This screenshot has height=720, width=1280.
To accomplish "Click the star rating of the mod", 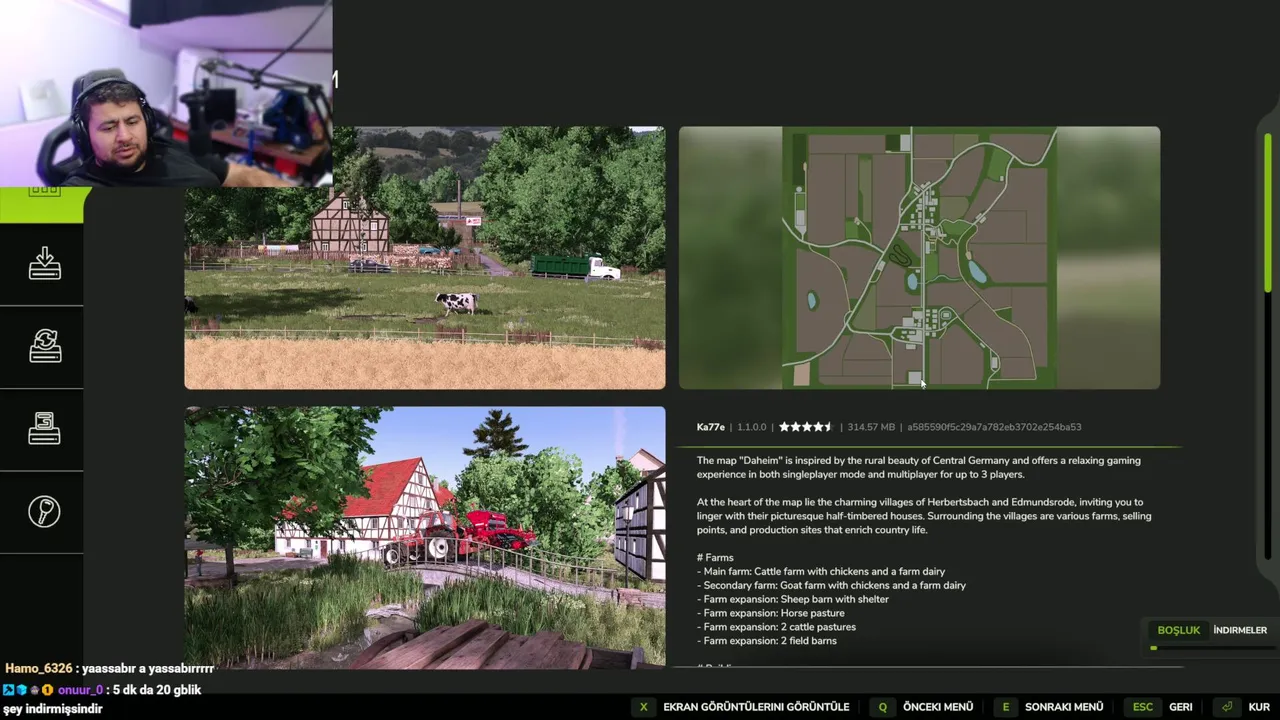I will 805,427.
